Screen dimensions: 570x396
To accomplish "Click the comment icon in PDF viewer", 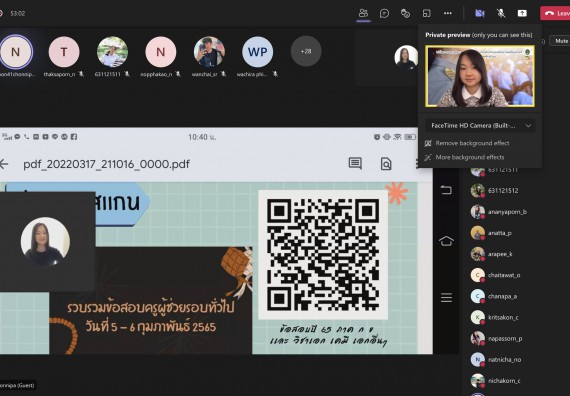I will pyautogui.click(x=355, y=164).
